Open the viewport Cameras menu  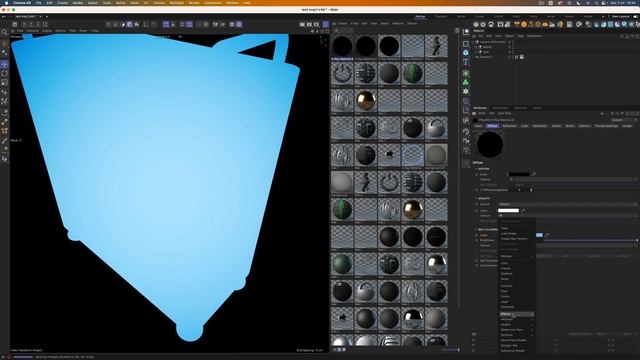pyautogui.click(x=33, y=31)
